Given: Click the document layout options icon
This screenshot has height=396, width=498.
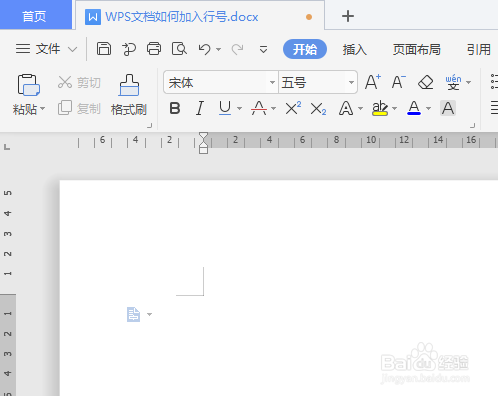Looking at the screenshot, I should coord(133,314).
